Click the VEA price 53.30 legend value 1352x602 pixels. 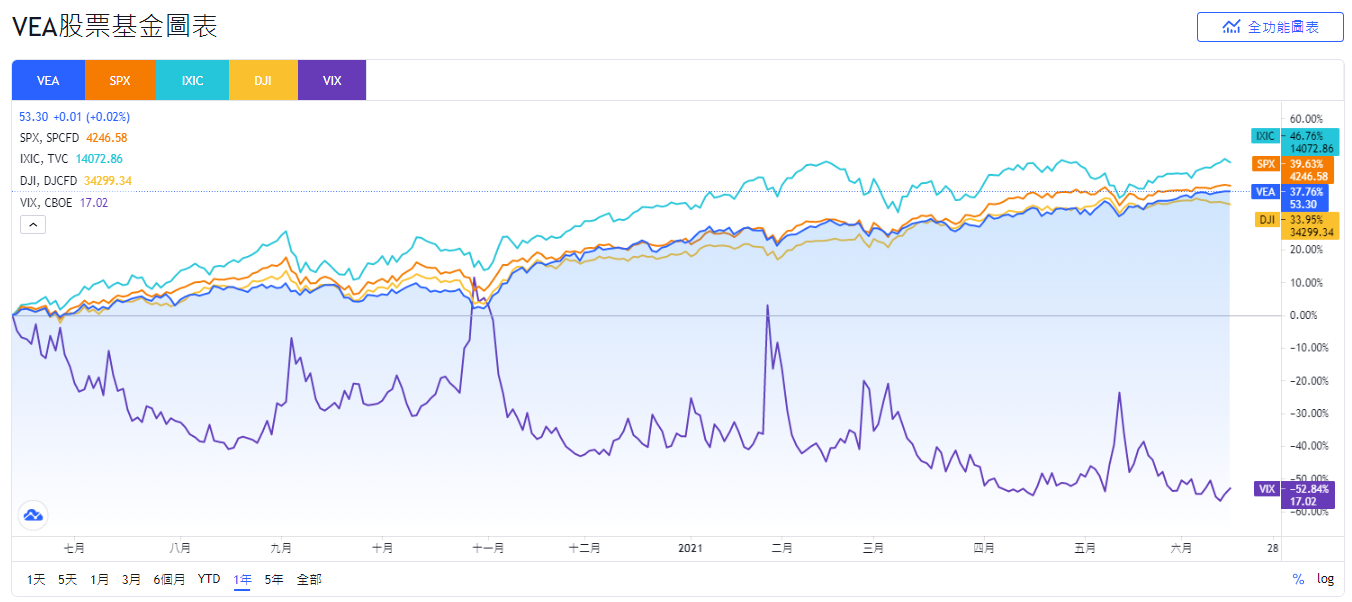[33, 116]
